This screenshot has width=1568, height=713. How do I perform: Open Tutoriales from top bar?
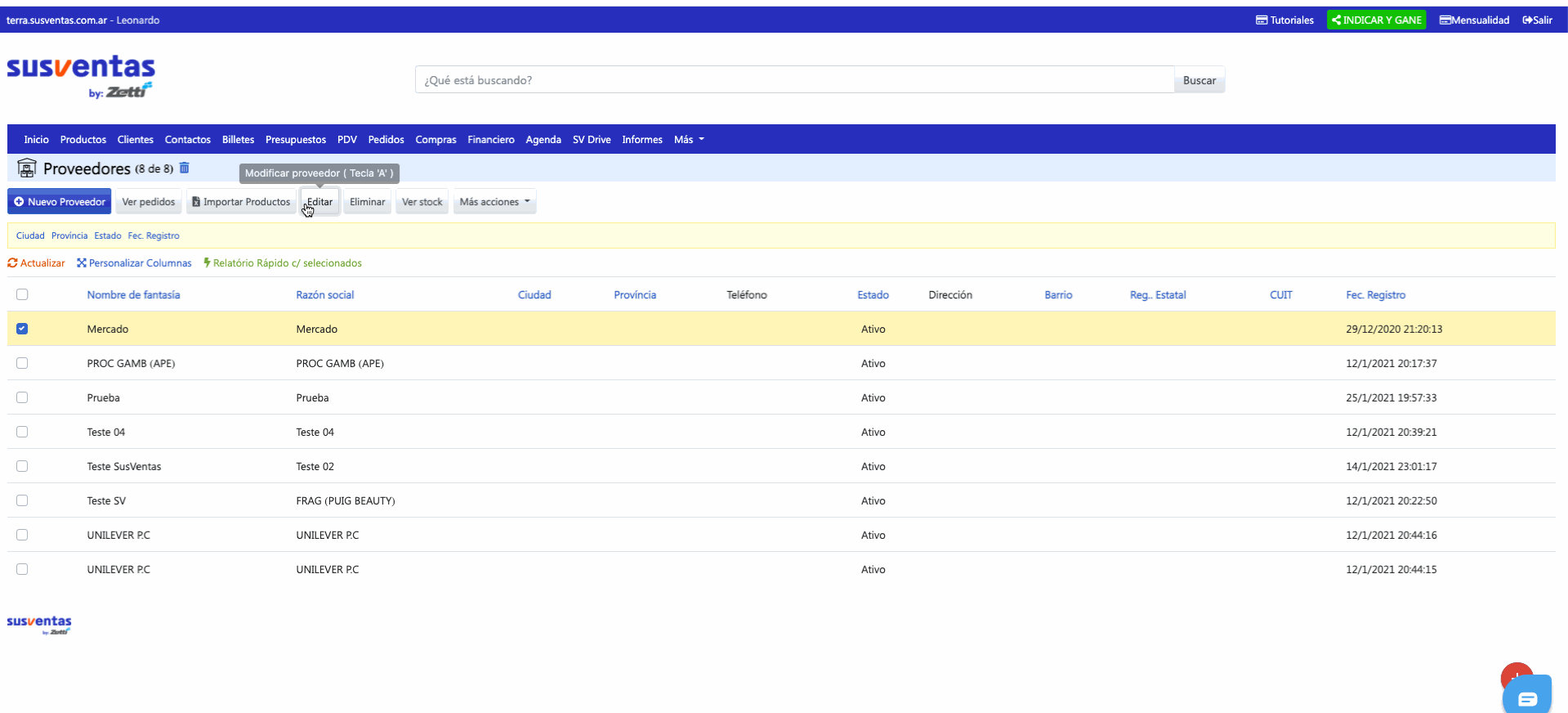(1284, 20)
